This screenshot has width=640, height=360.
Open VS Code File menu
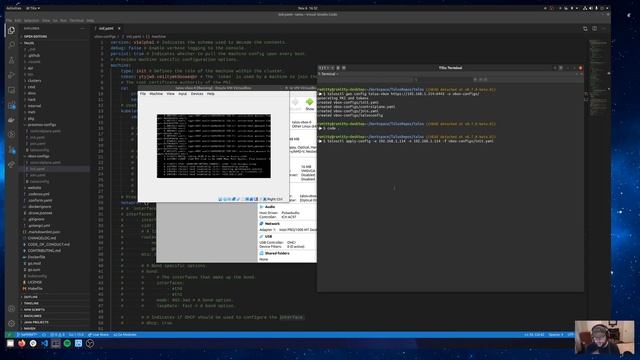tap(9, 20)
